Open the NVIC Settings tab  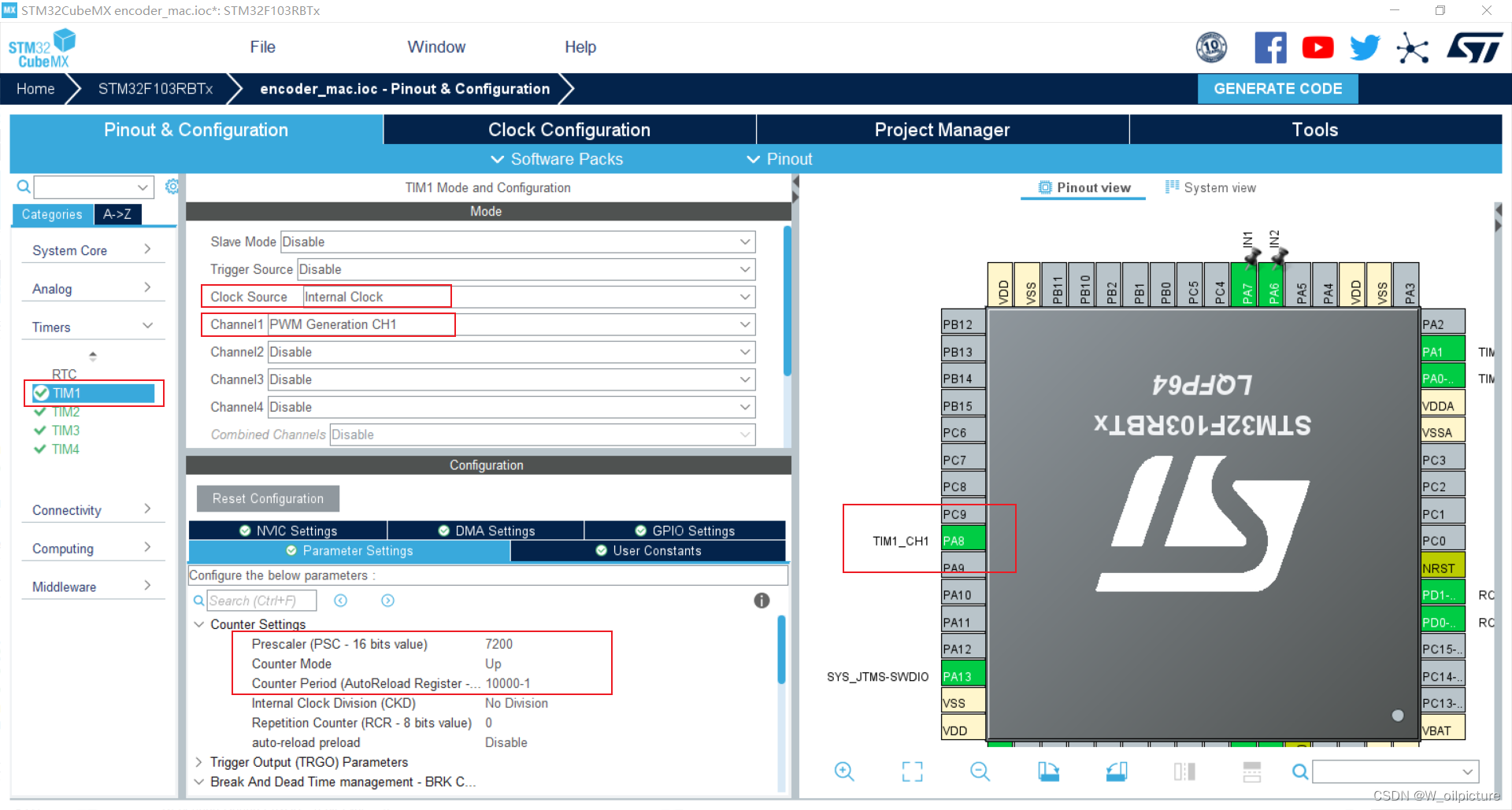coord(288,531)
